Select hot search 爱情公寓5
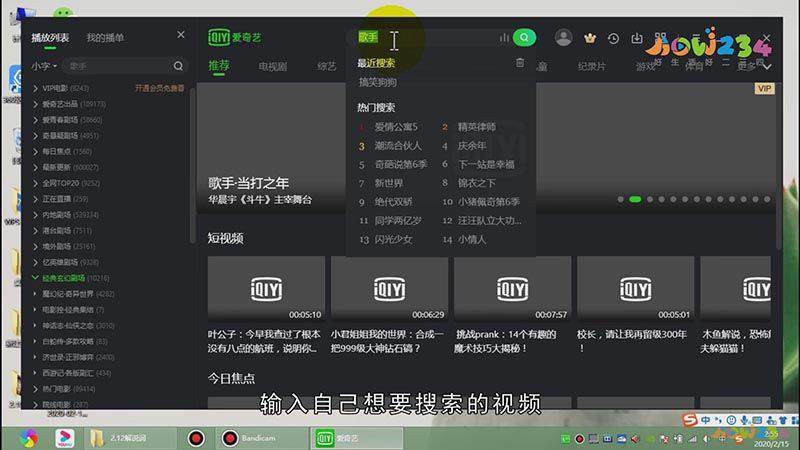800x450 pixels. click(396, 127)
